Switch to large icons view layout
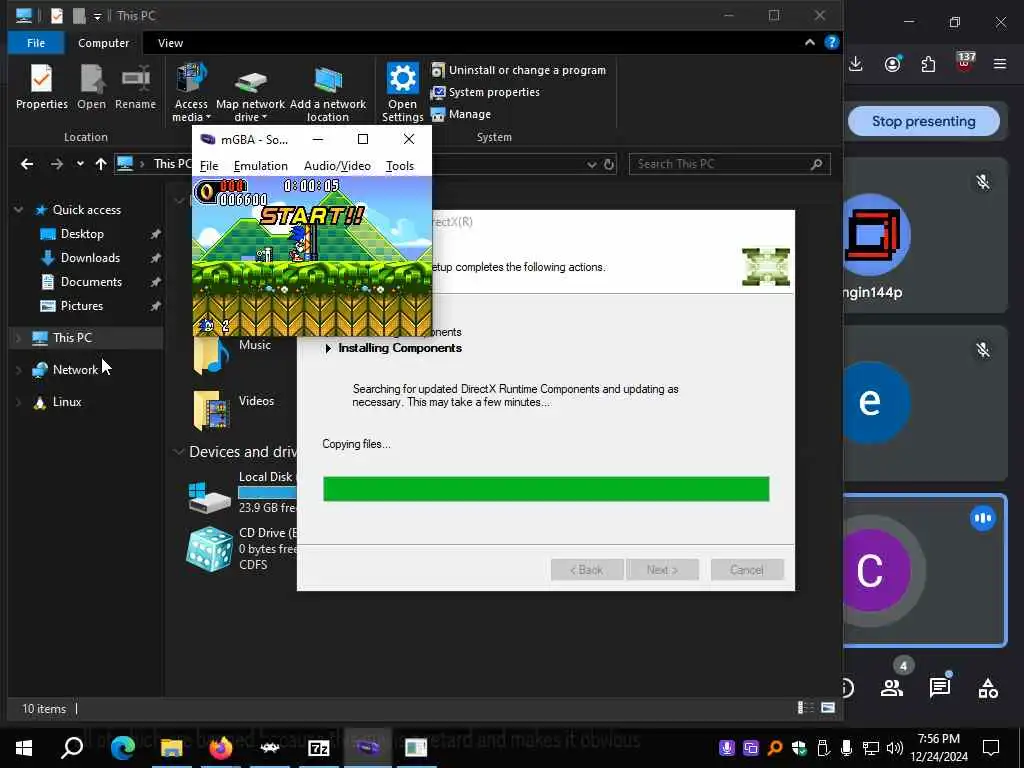This screenshot has width=1024, height=768. tap(827, 708)
